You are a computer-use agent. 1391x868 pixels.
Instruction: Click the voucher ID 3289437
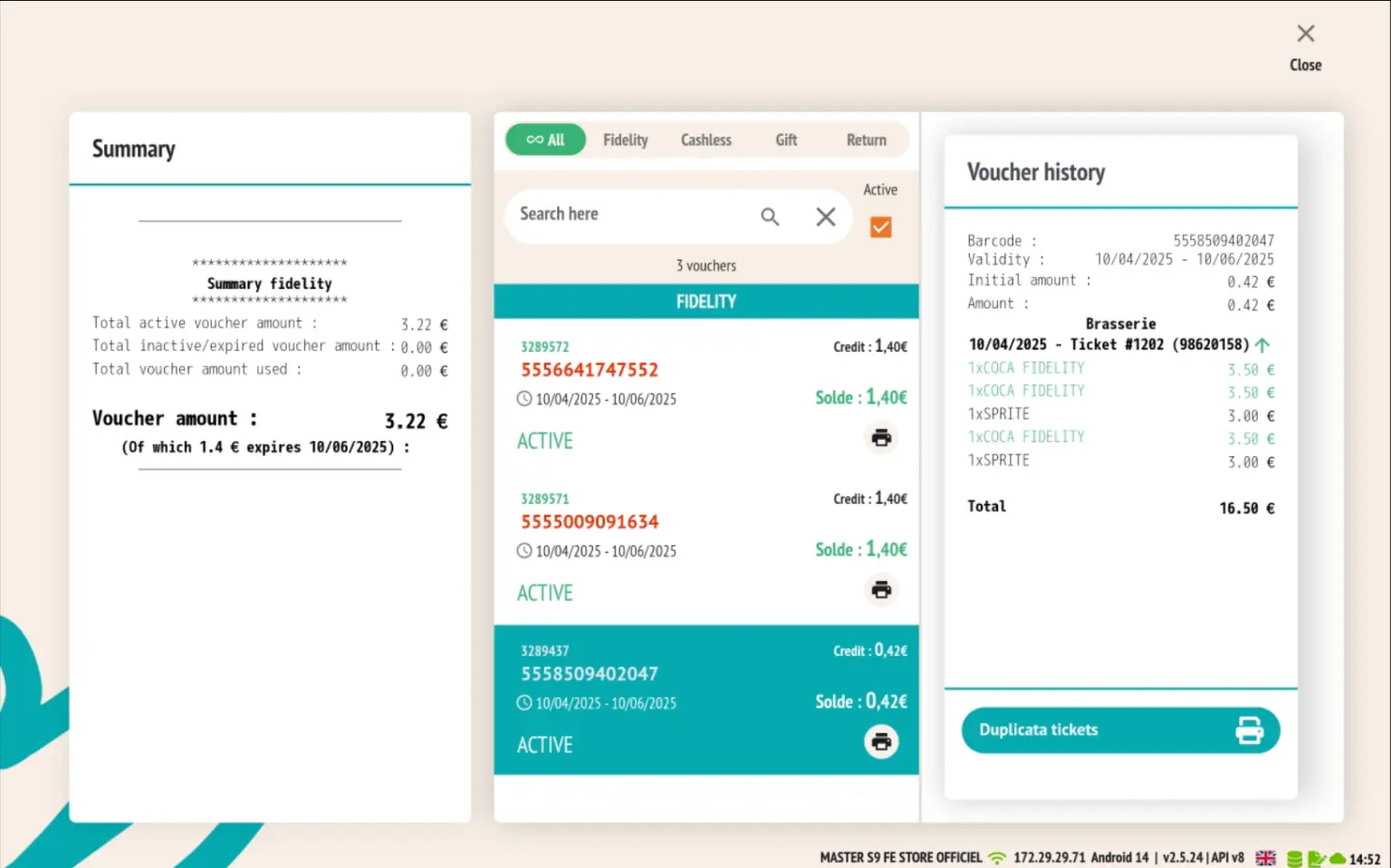544,651
